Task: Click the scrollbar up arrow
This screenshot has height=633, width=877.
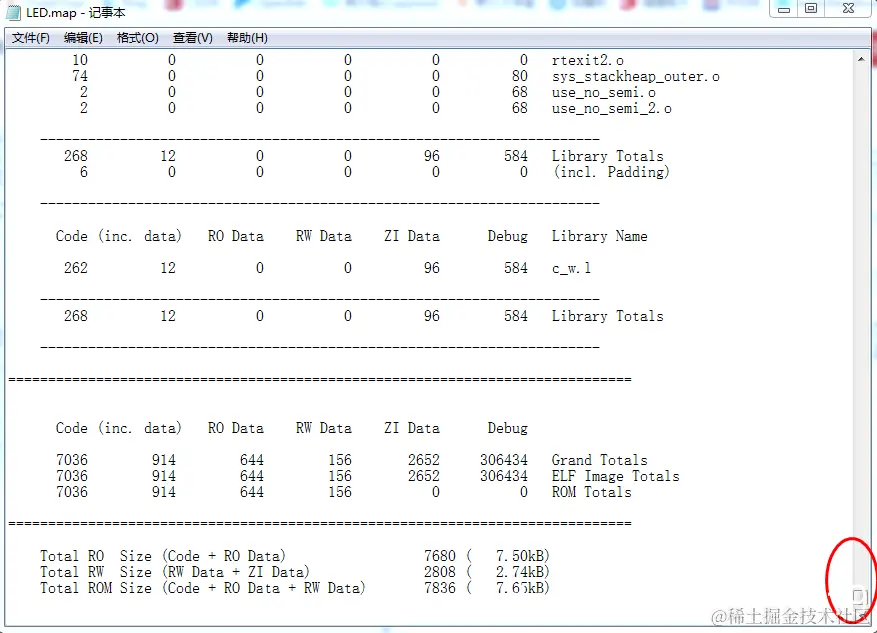Action: coord(861,59)
